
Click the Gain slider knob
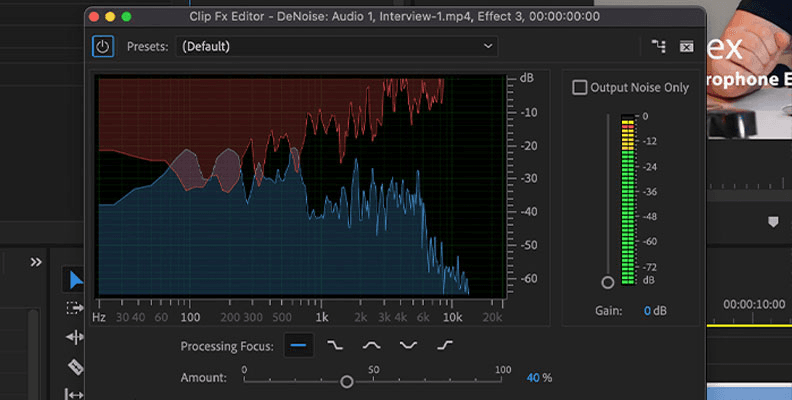point(607,283)
